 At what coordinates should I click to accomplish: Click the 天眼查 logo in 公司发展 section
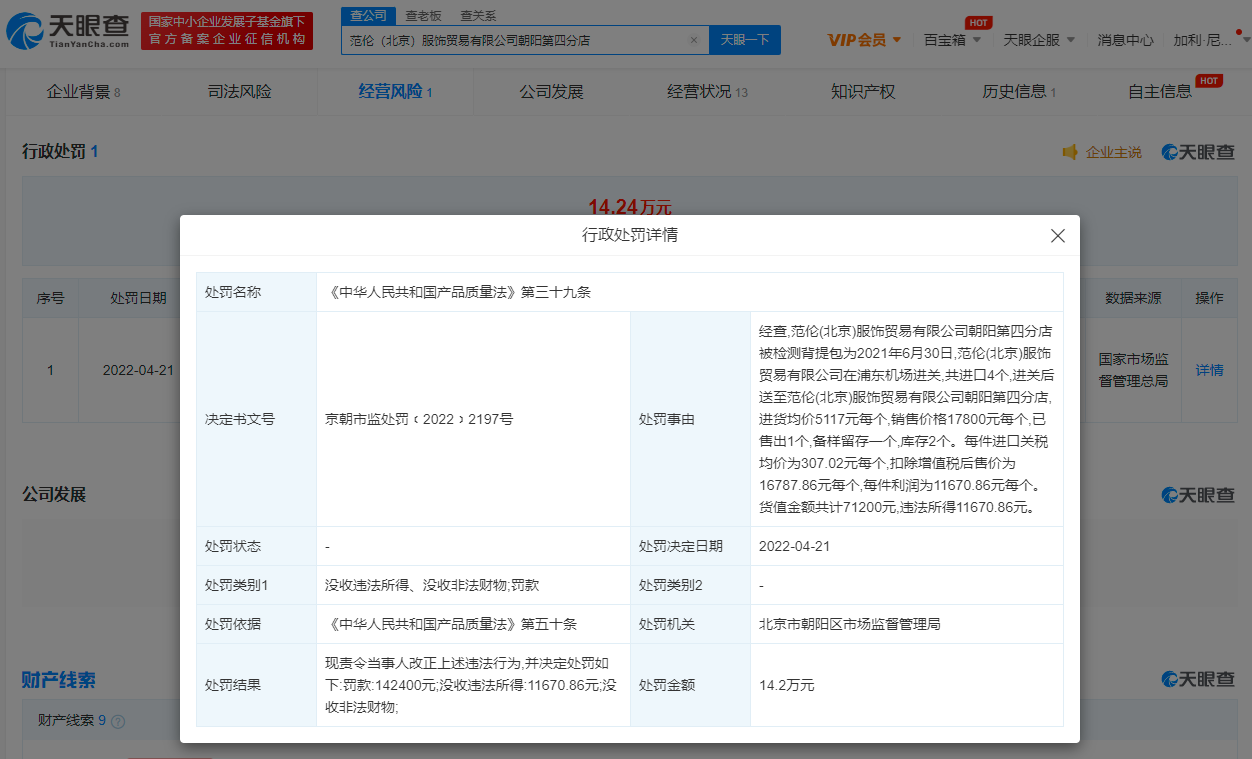[x=1197, y=495]
